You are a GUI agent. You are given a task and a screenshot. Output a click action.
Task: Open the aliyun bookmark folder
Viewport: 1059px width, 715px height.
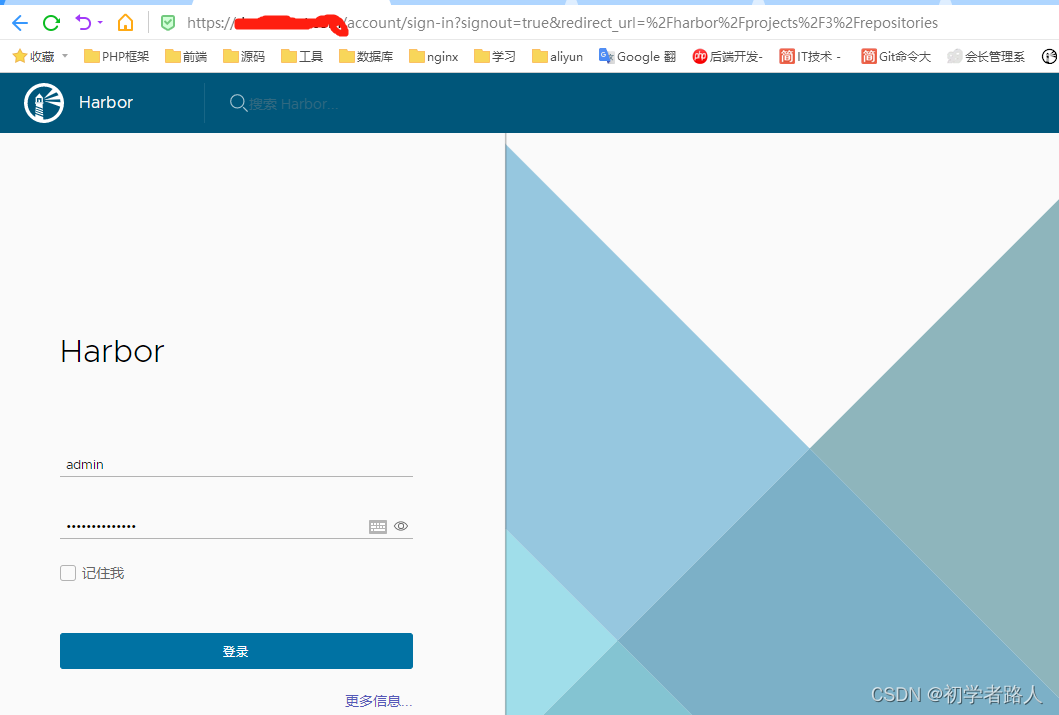(x=557, y=57)
